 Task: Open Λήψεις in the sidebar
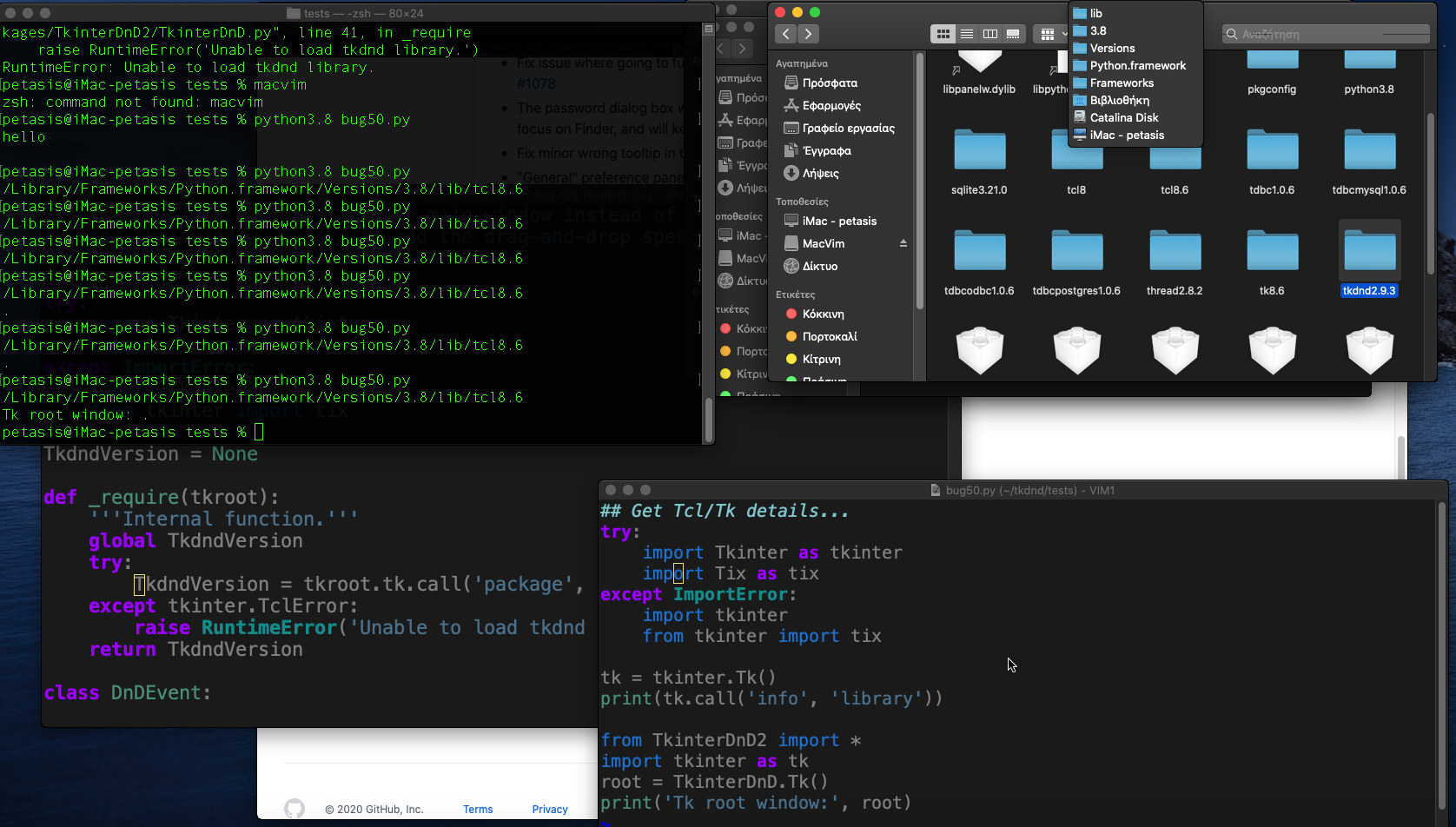[820, 173]
